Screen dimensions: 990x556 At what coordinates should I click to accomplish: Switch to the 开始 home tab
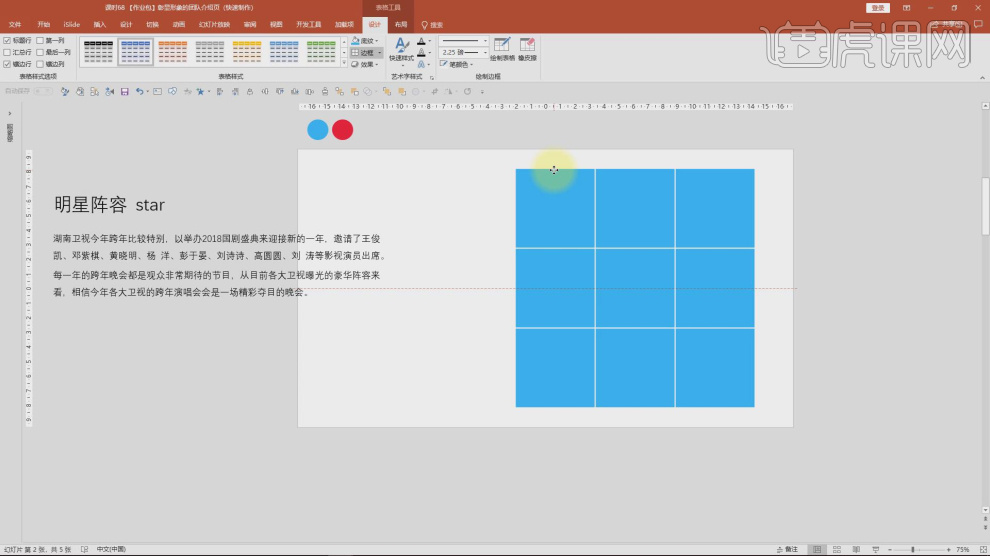point(44,25)
